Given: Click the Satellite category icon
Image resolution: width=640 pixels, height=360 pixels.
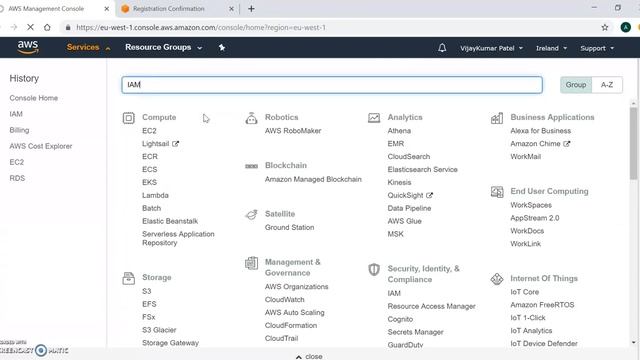Looking at the screenshot, I should (x=251, y=214).
